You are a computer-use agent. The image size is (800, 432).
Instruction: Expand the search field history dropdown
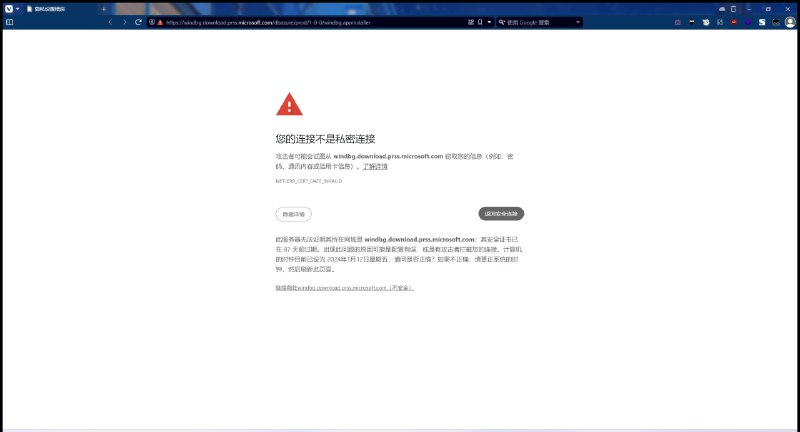[x=578, y=22]
